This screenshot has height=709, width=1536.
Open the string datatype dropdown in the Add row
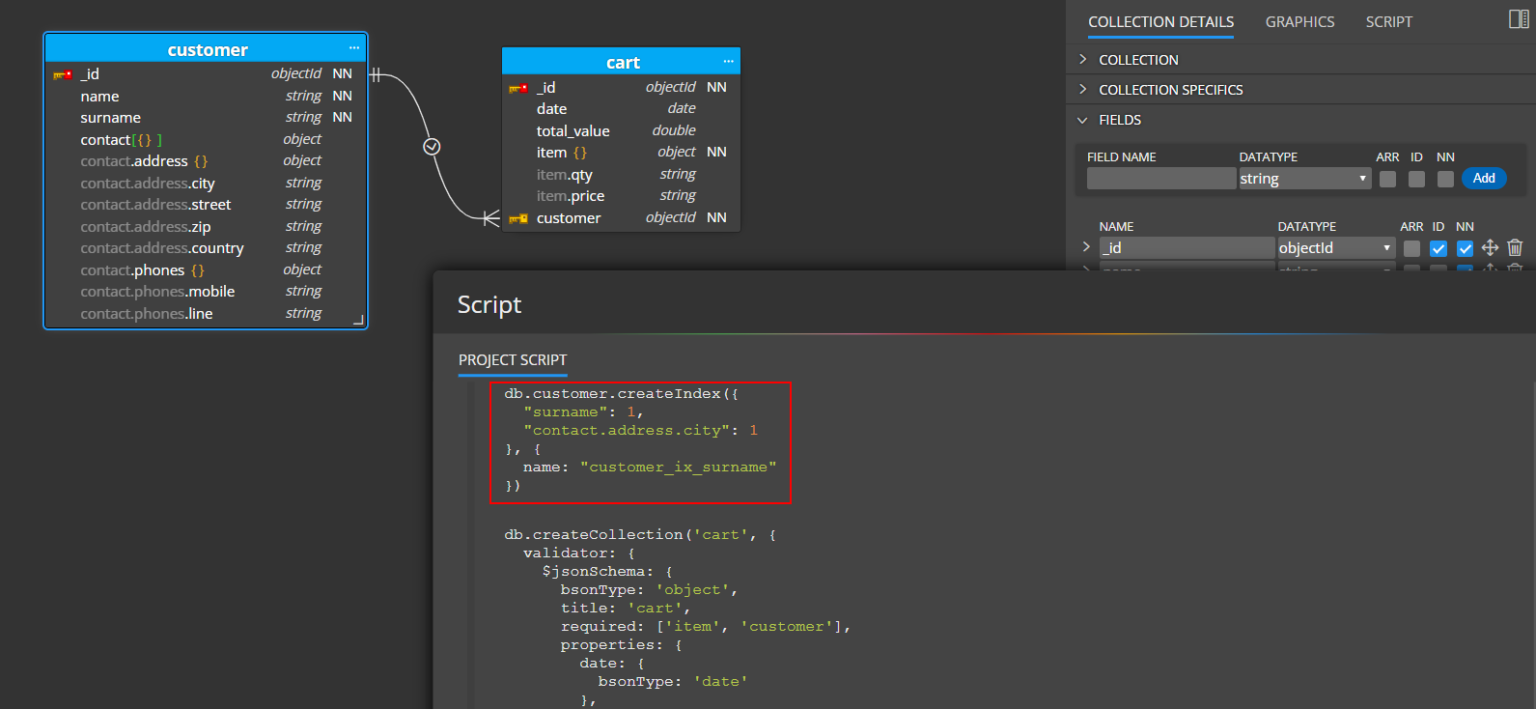tap(1304, 177)
